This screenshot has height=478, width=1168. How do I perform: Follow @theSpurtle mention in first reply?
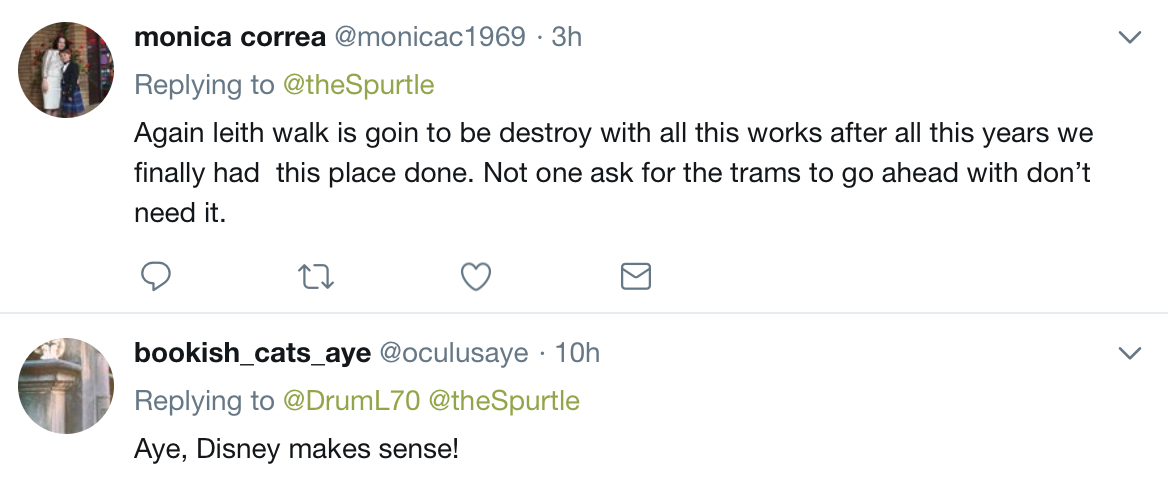click(x=358, y=85)
